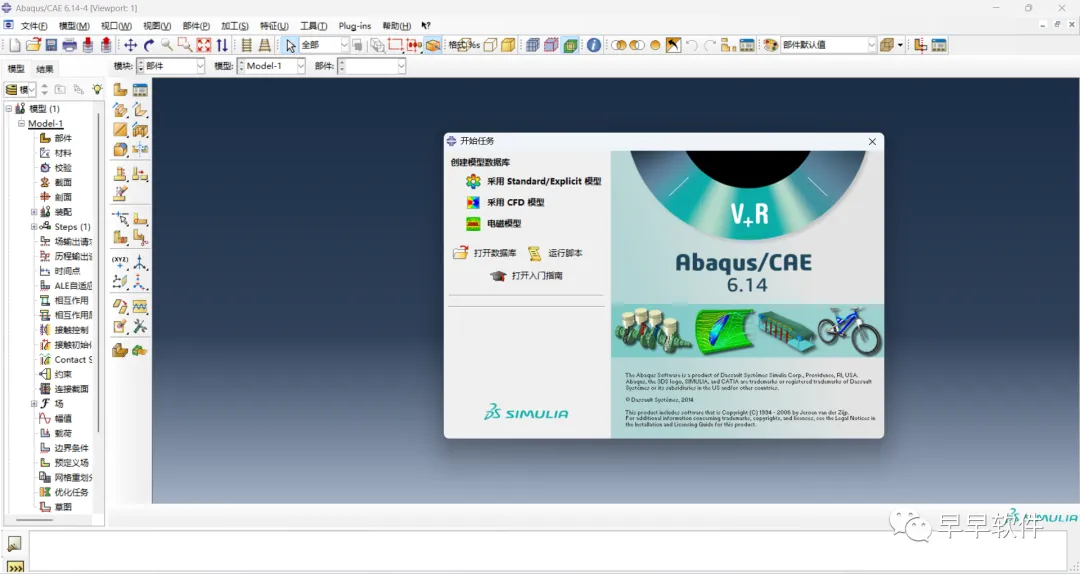Select 材料 in the model tree

tap(62, 153)
